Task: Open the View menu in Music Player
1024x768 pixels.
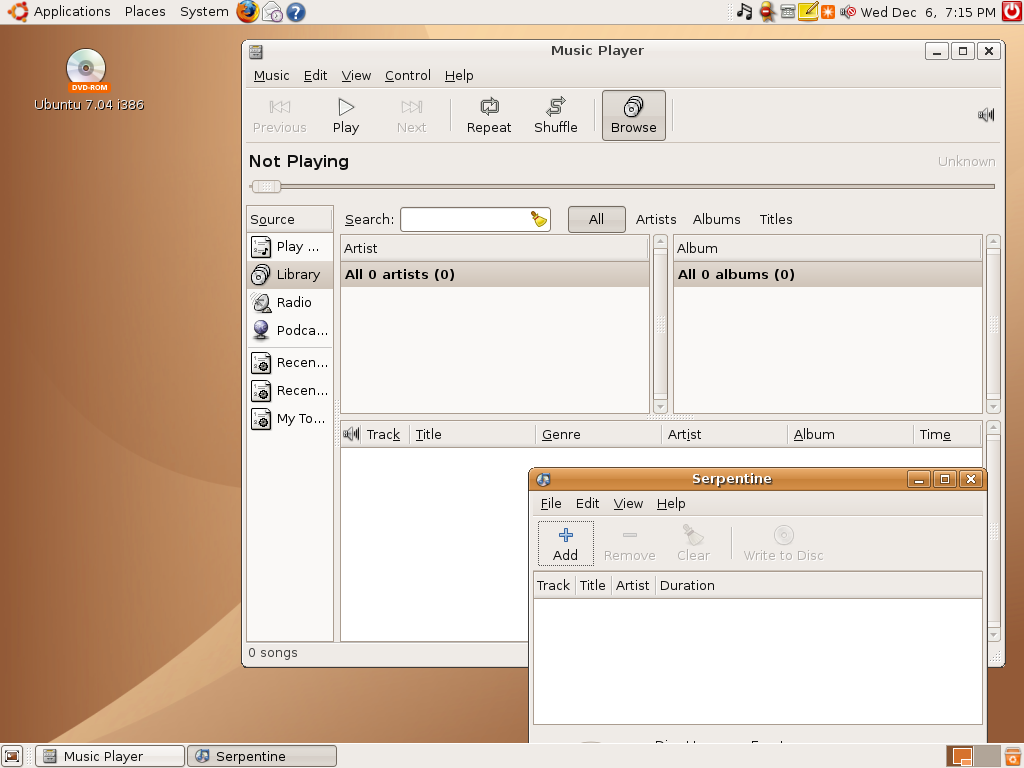Action: (x=356, y=76)
